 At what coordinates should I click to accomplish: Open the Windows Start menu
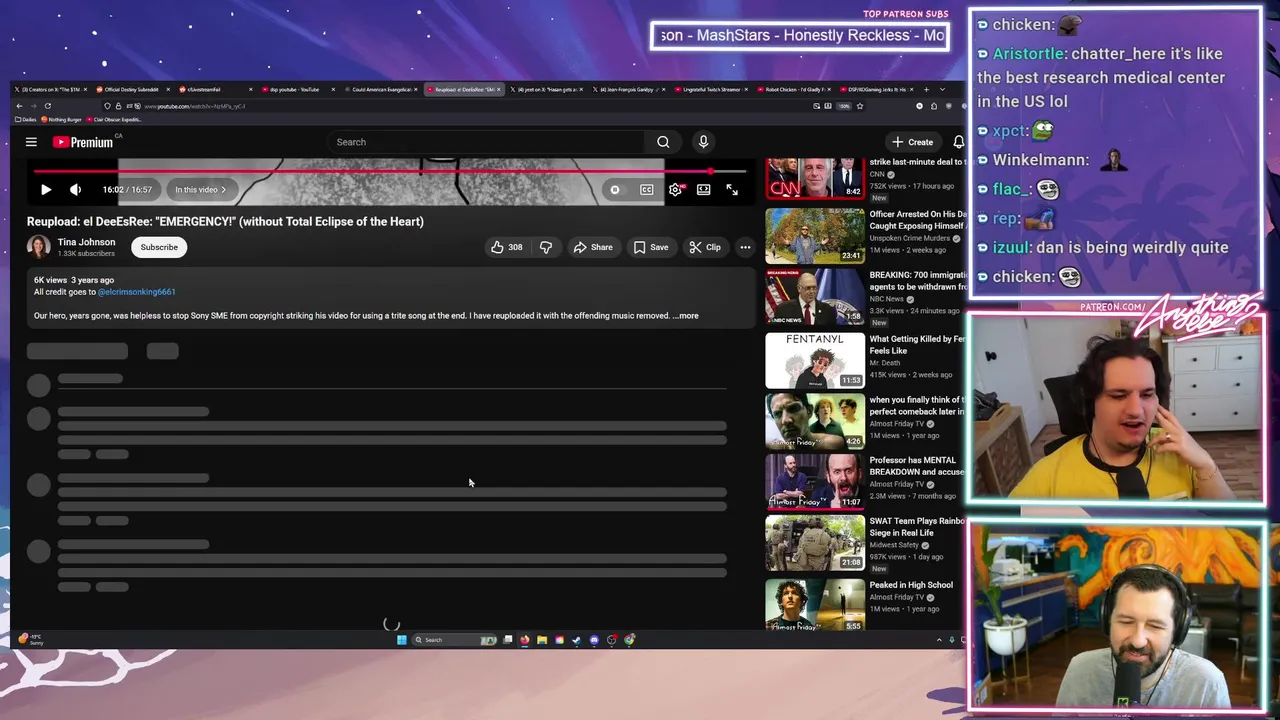pos(401,640)
